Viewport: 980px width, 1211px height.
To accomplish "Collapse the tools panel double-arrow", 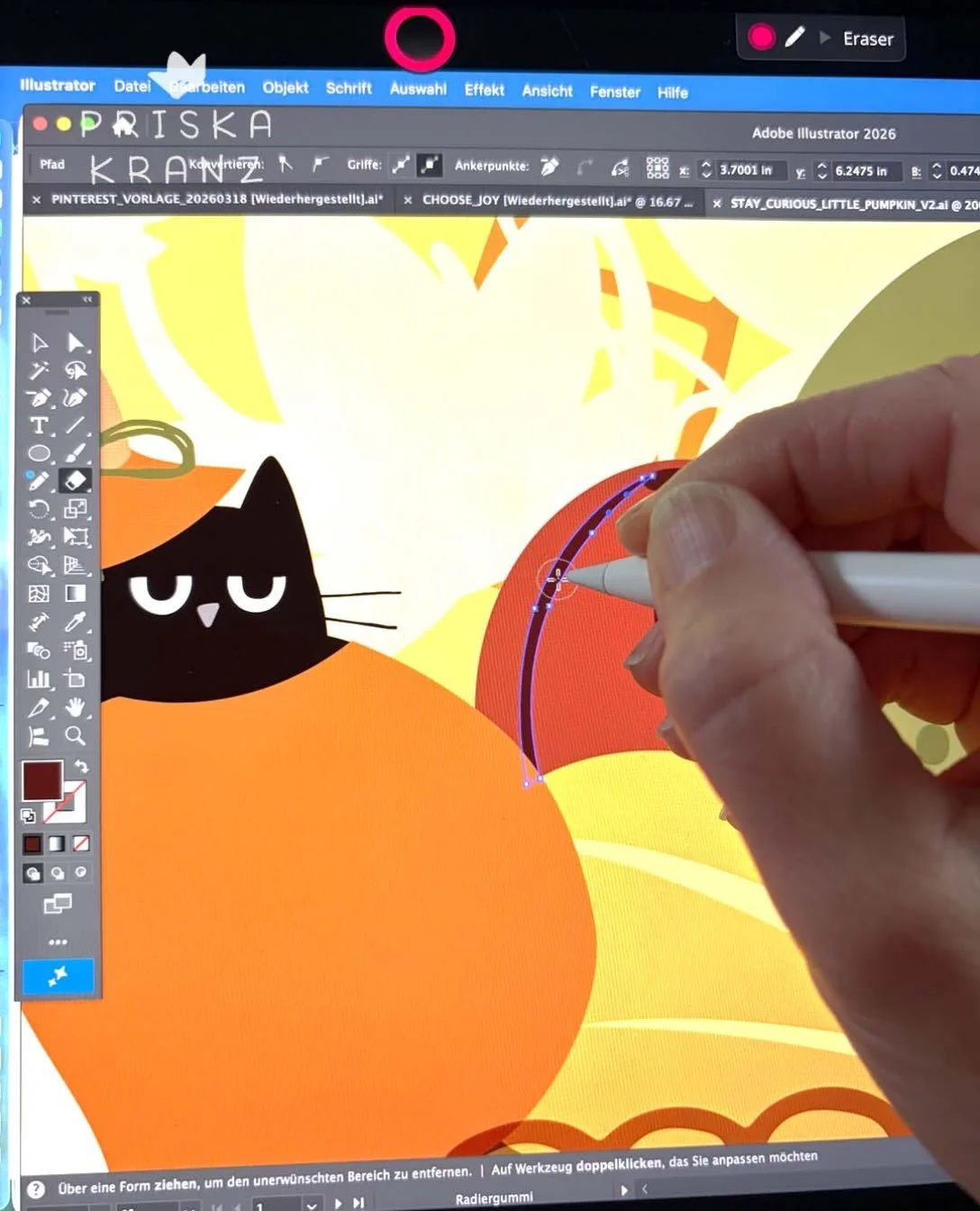I will pyautogui.click(x=87, y=299).
